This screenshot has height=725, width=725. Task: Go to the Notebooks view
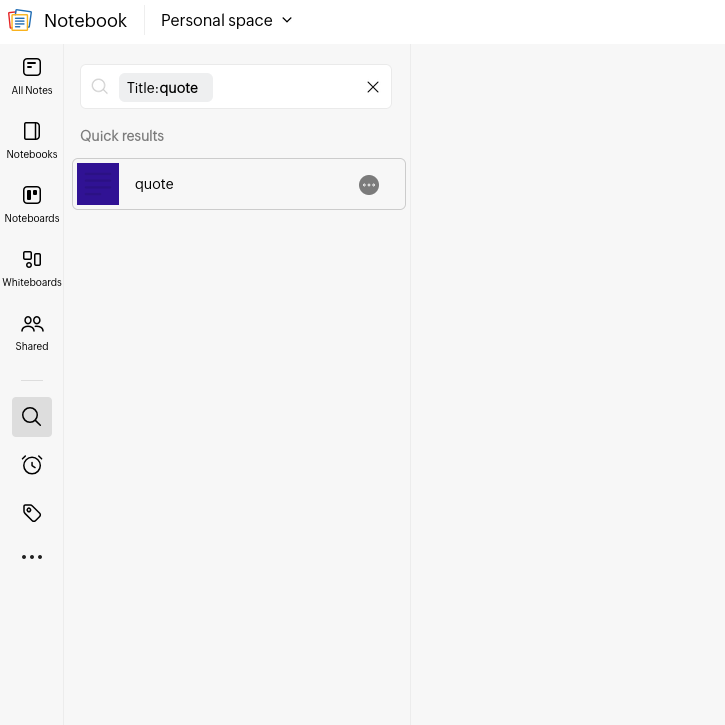coord(32,140)
